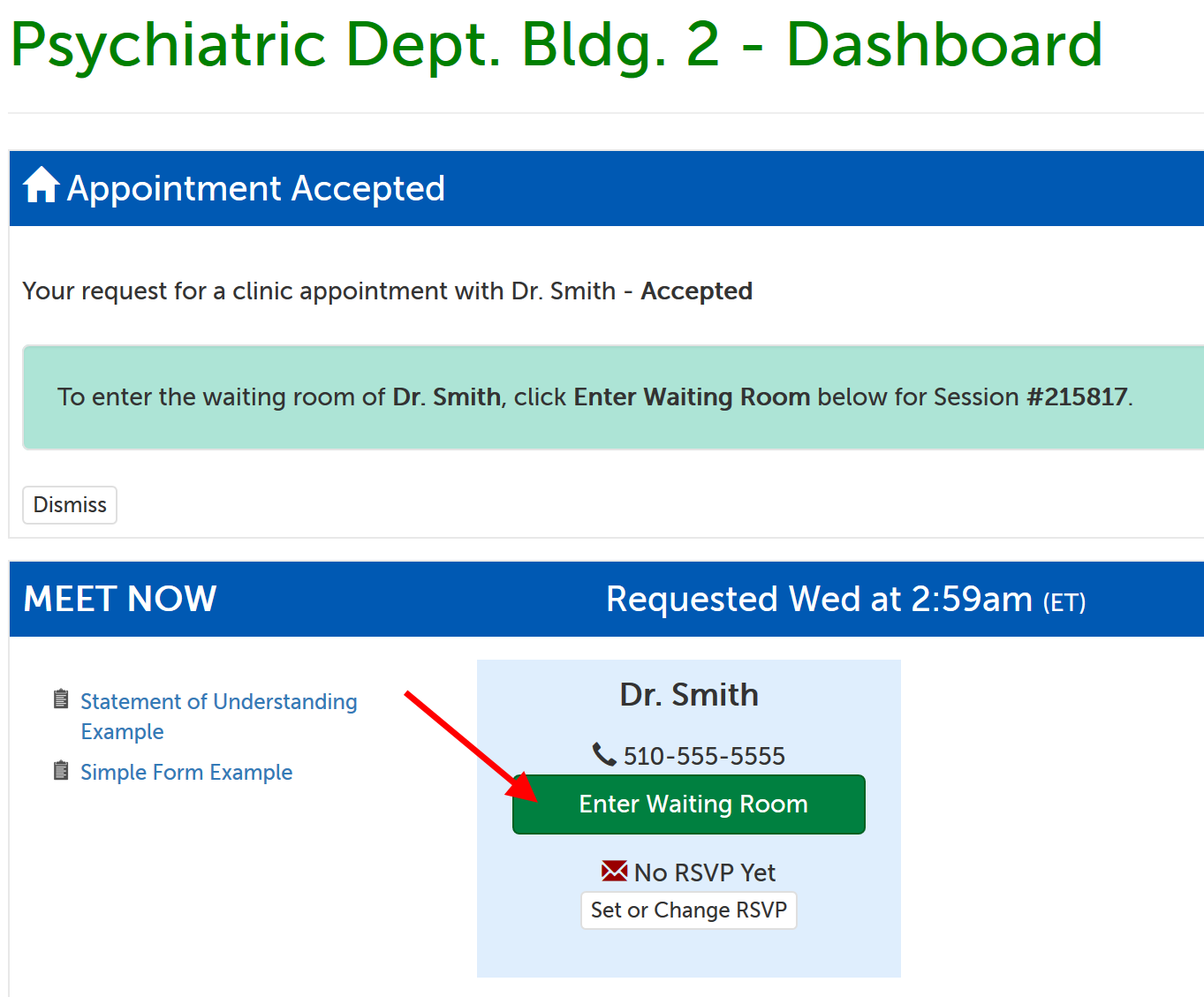Image resolution: width=1204 pixels, height=997 pixels.
Task: Click the MEET NOW header label
Action: pos(120,599)
